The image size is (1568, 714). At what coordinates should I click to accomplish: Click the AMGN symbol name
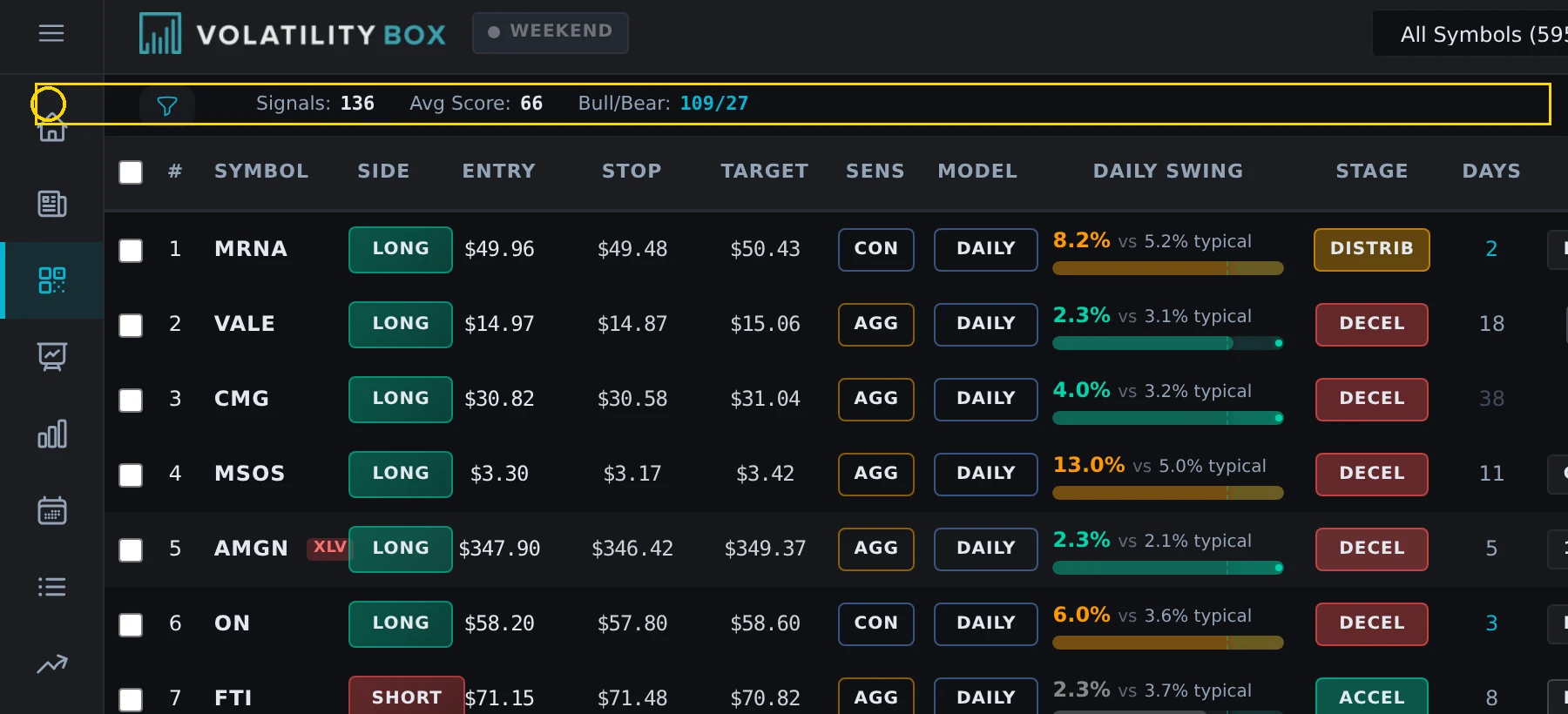251,549
